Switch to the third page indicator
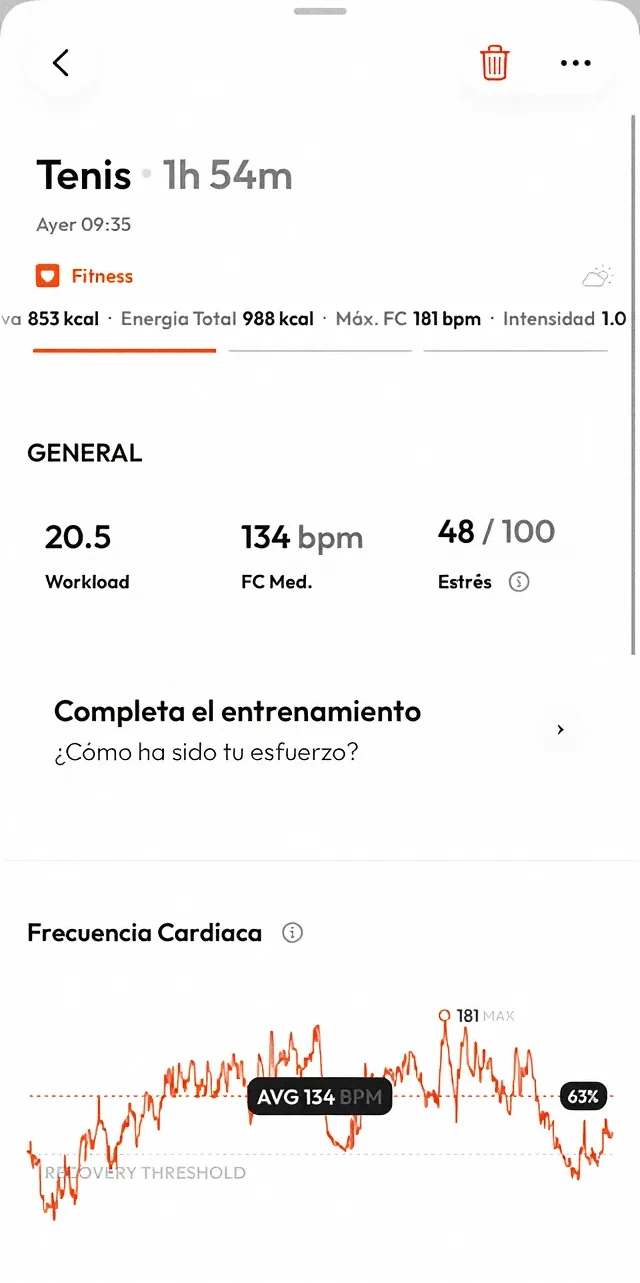640x1283 pixels. point(515,350)
